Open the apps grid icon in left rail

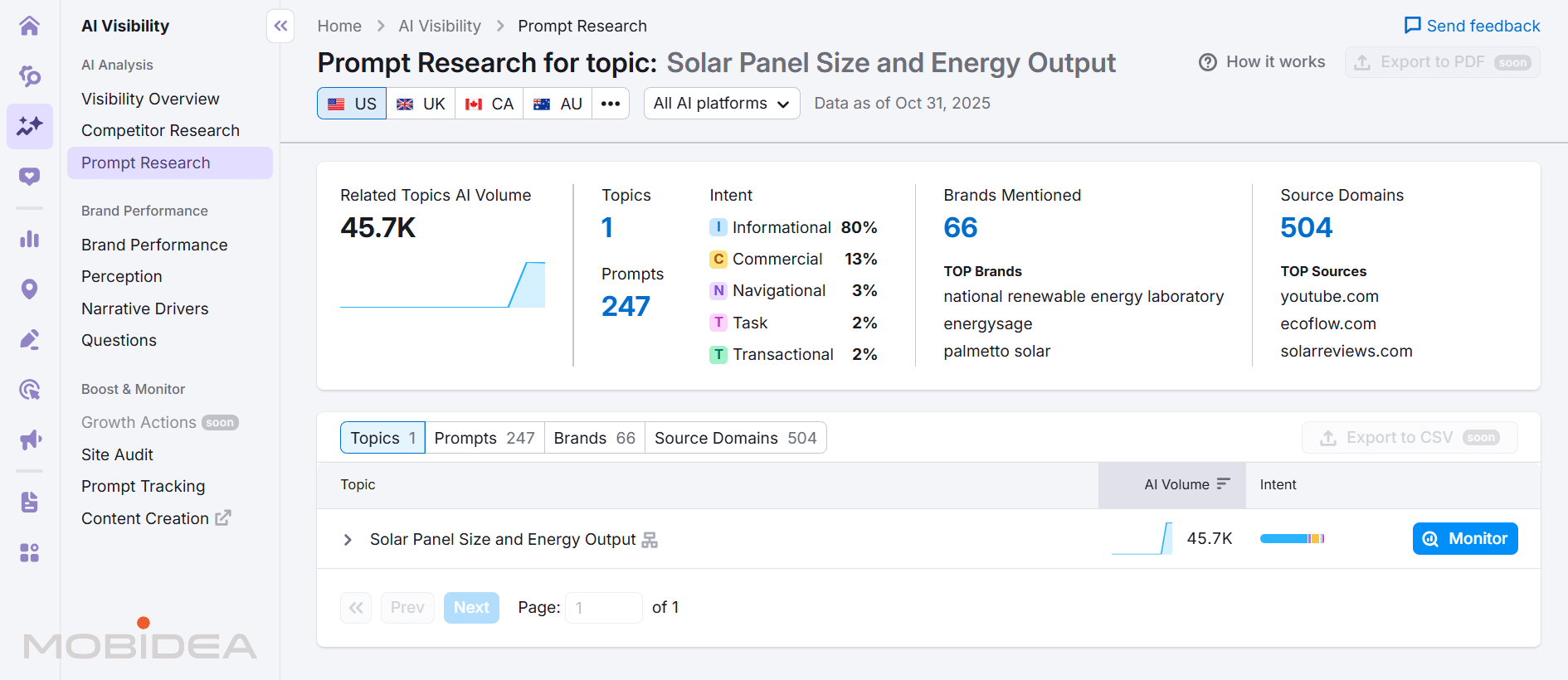[30, 552]
